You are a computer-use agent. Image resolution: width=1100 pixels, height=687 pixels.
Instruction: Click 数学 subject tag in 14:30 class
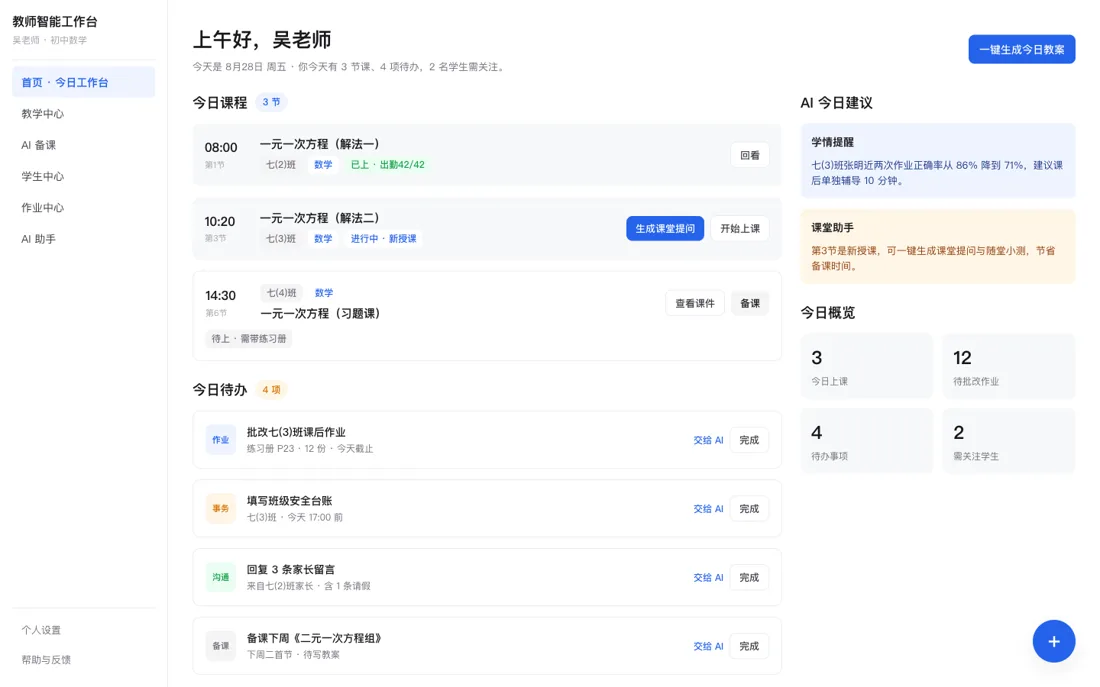pyautogui.click(x=324, y=293)
